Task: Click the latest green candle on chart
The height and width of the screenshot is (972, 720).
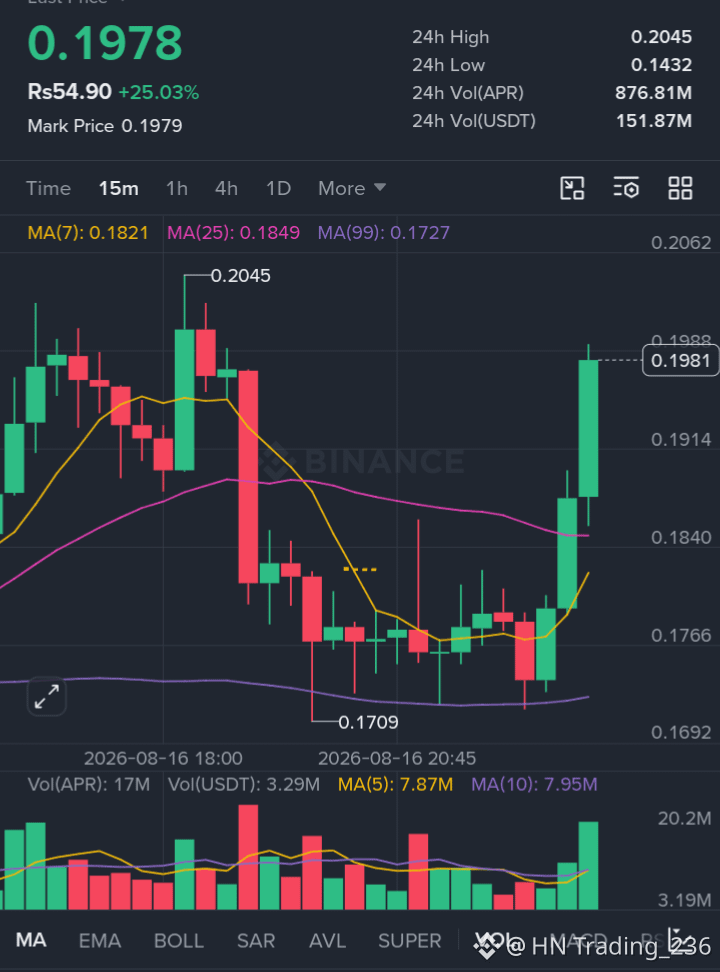Action: [x=589, y=428]
